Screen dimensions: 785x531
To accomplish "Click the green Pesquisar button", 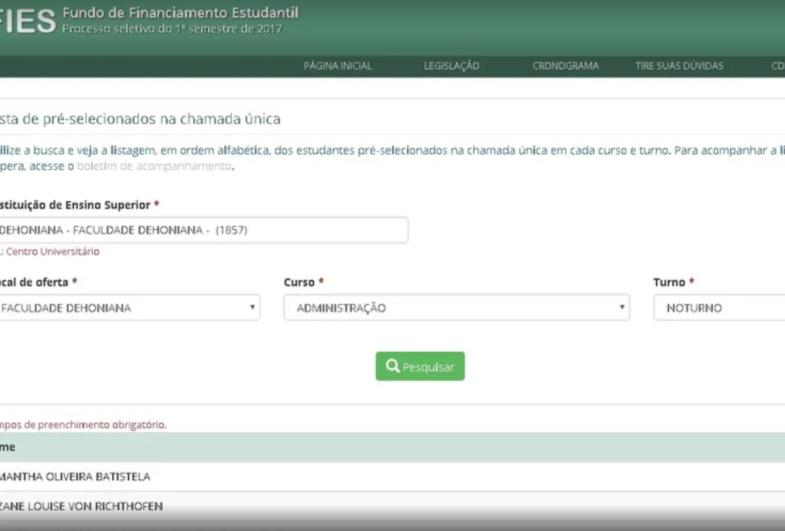I will pyautogui.click(x=420, y=366).
